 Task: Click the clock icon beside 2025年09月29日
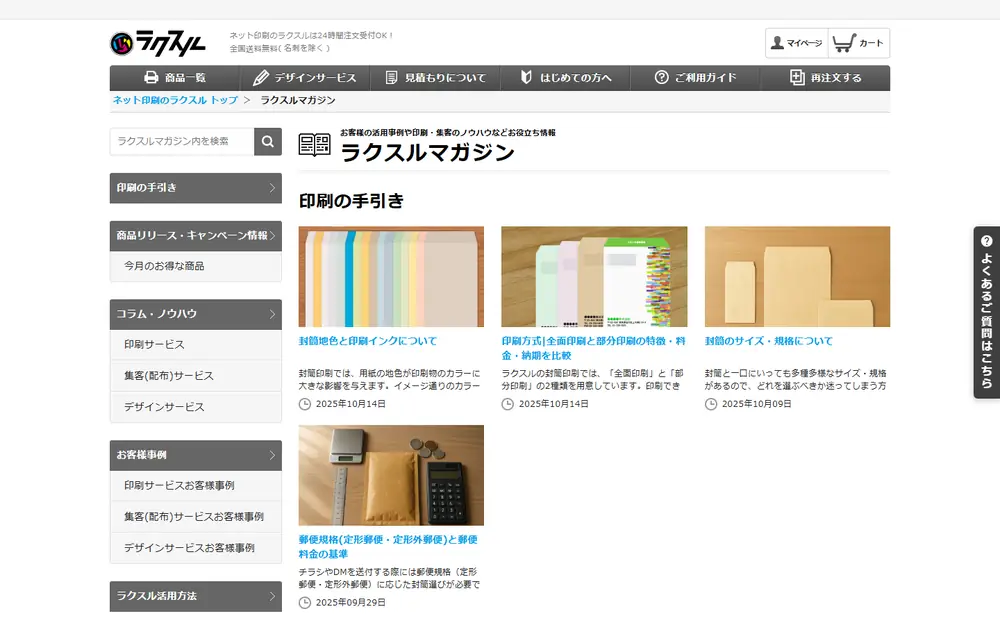click(305, 603)
